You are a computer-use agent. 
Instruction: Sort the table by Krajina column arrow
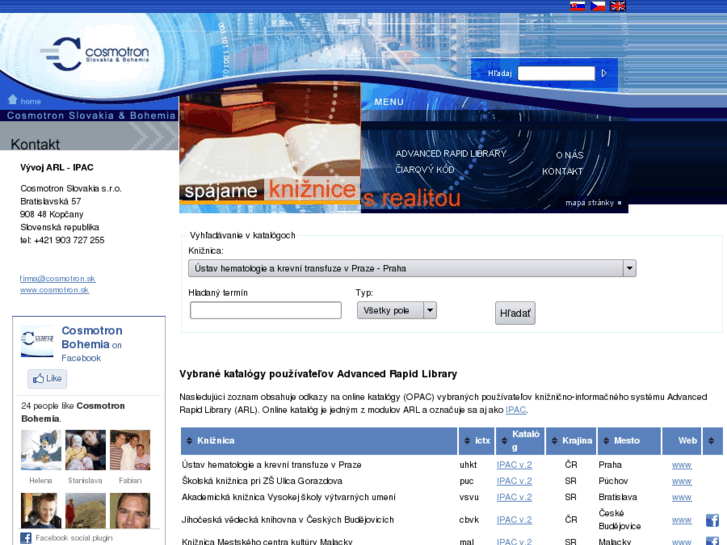coord(554,441)
